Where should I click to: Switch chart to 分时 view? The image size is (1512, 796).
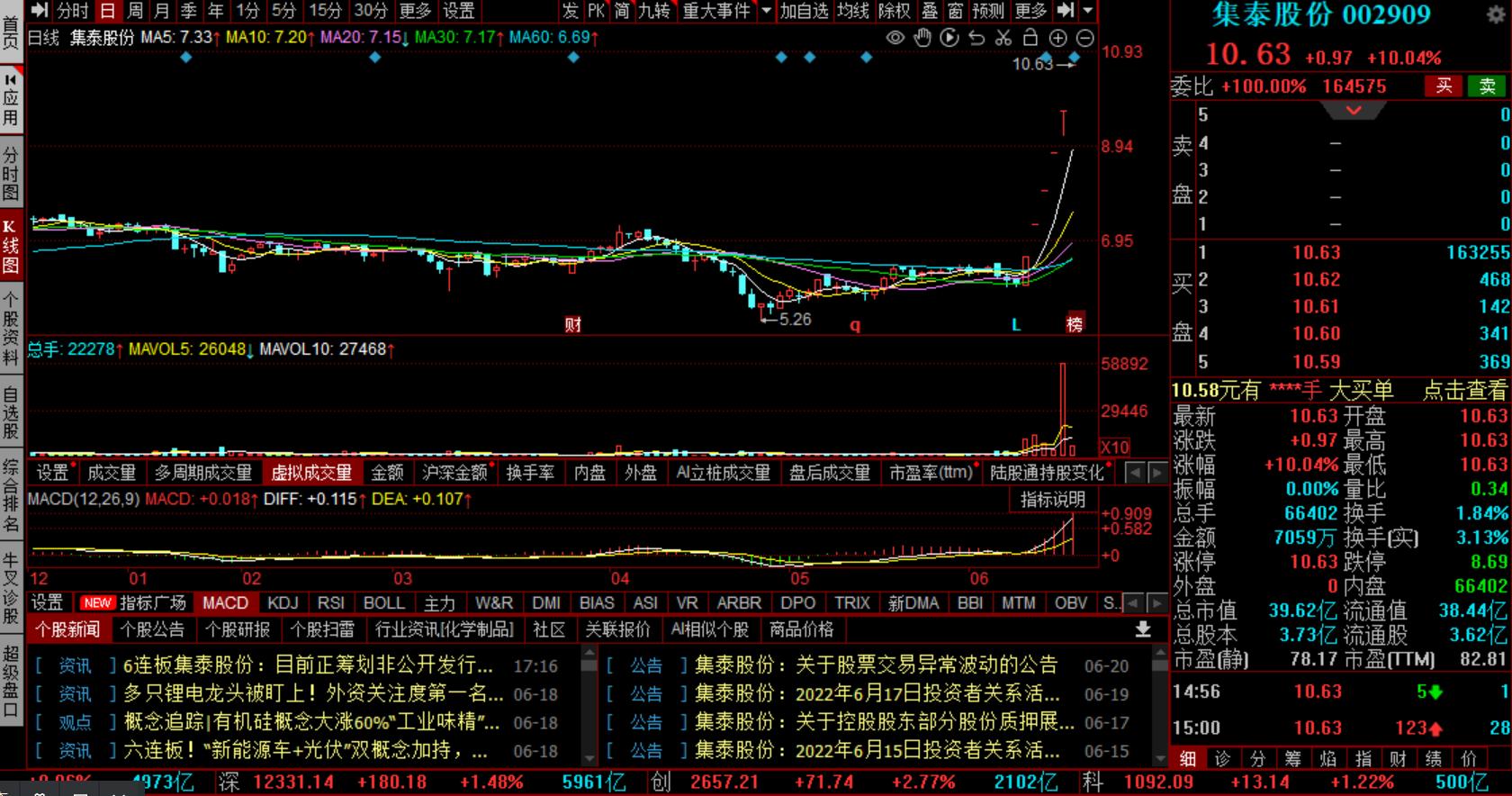coord(74,11)
